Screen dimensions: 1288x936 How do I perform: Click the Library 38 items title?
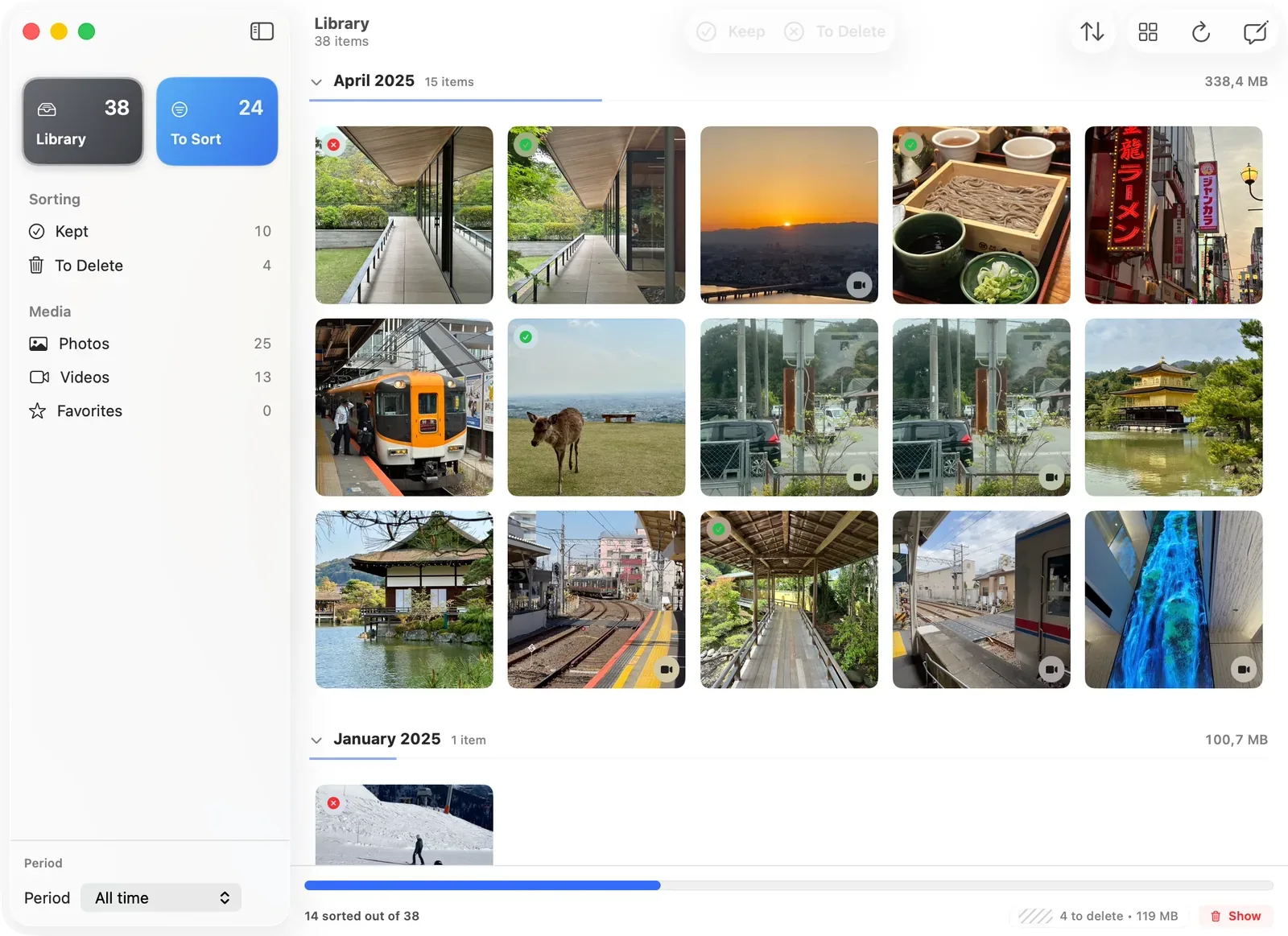point(342,31)
